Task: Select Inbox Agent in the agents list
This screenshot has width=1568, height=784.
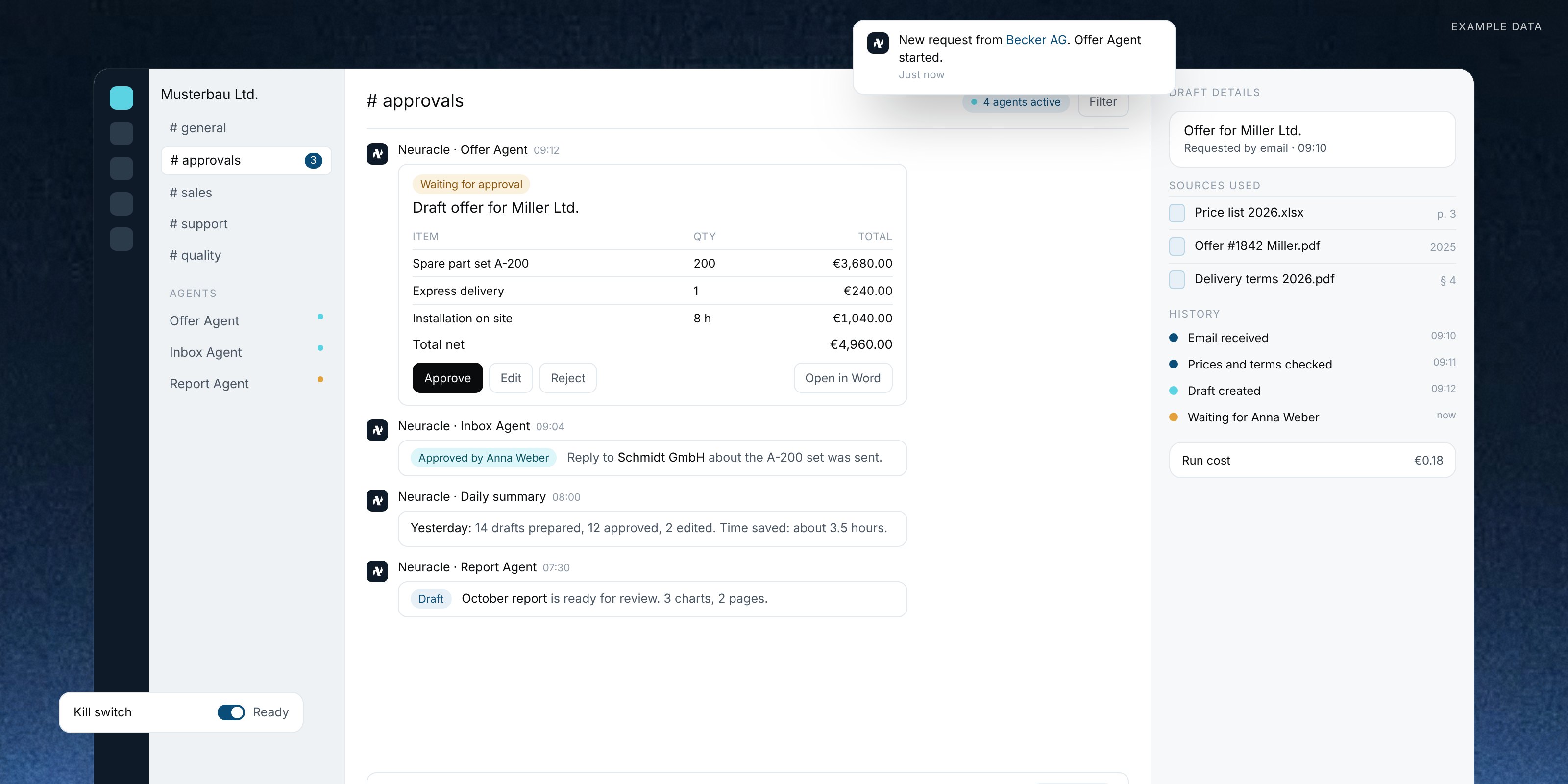Action: [246, 352]
